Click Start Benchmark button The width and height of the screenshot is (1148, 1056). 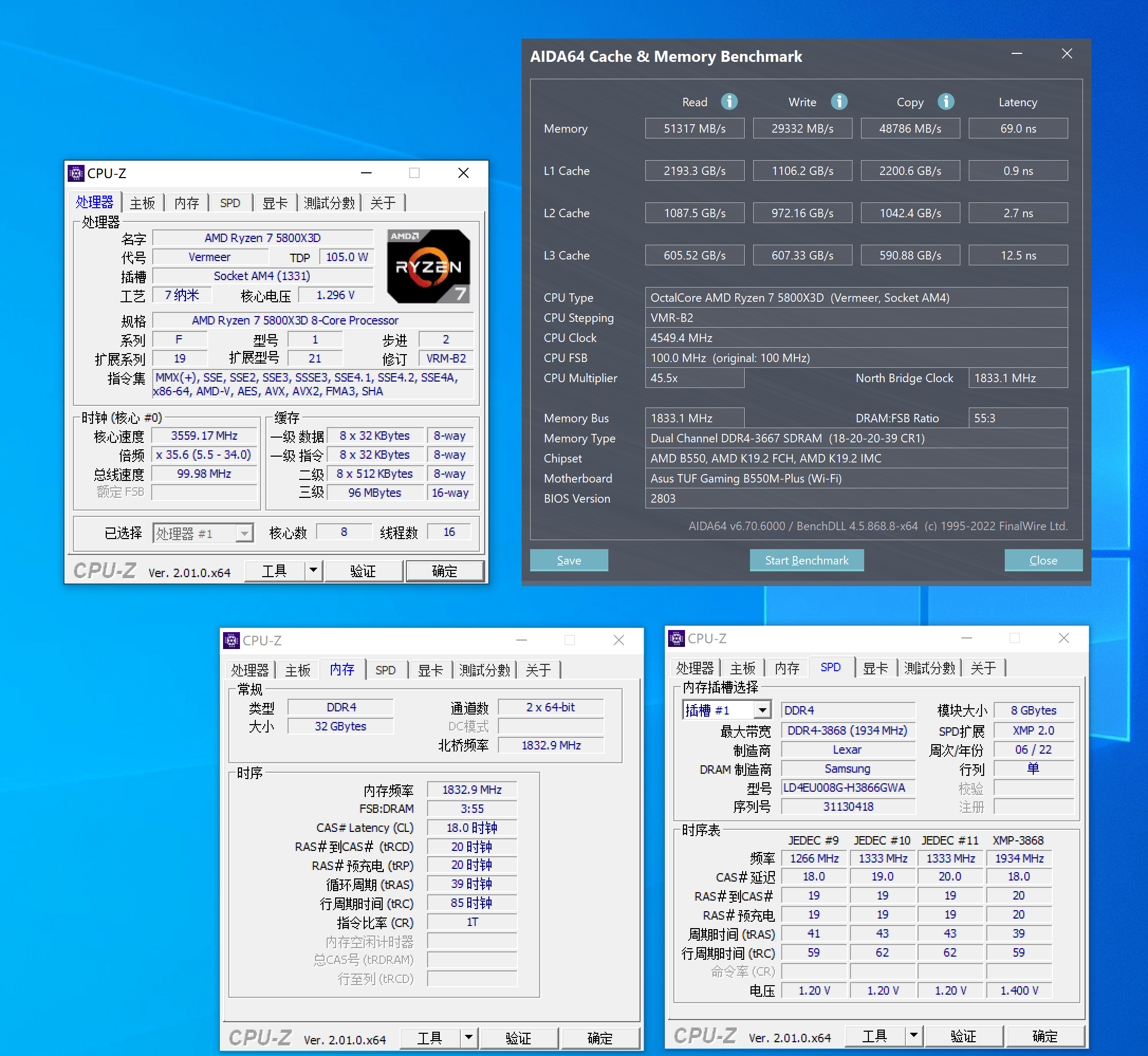pyautogui.click(x=807, y=560)
